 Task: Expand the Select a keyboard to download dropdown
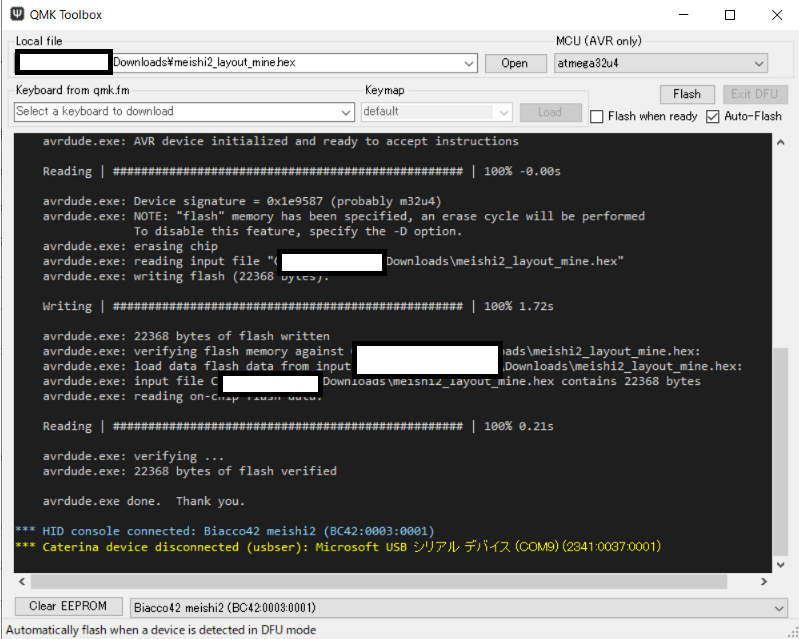[x=346, y=112]
